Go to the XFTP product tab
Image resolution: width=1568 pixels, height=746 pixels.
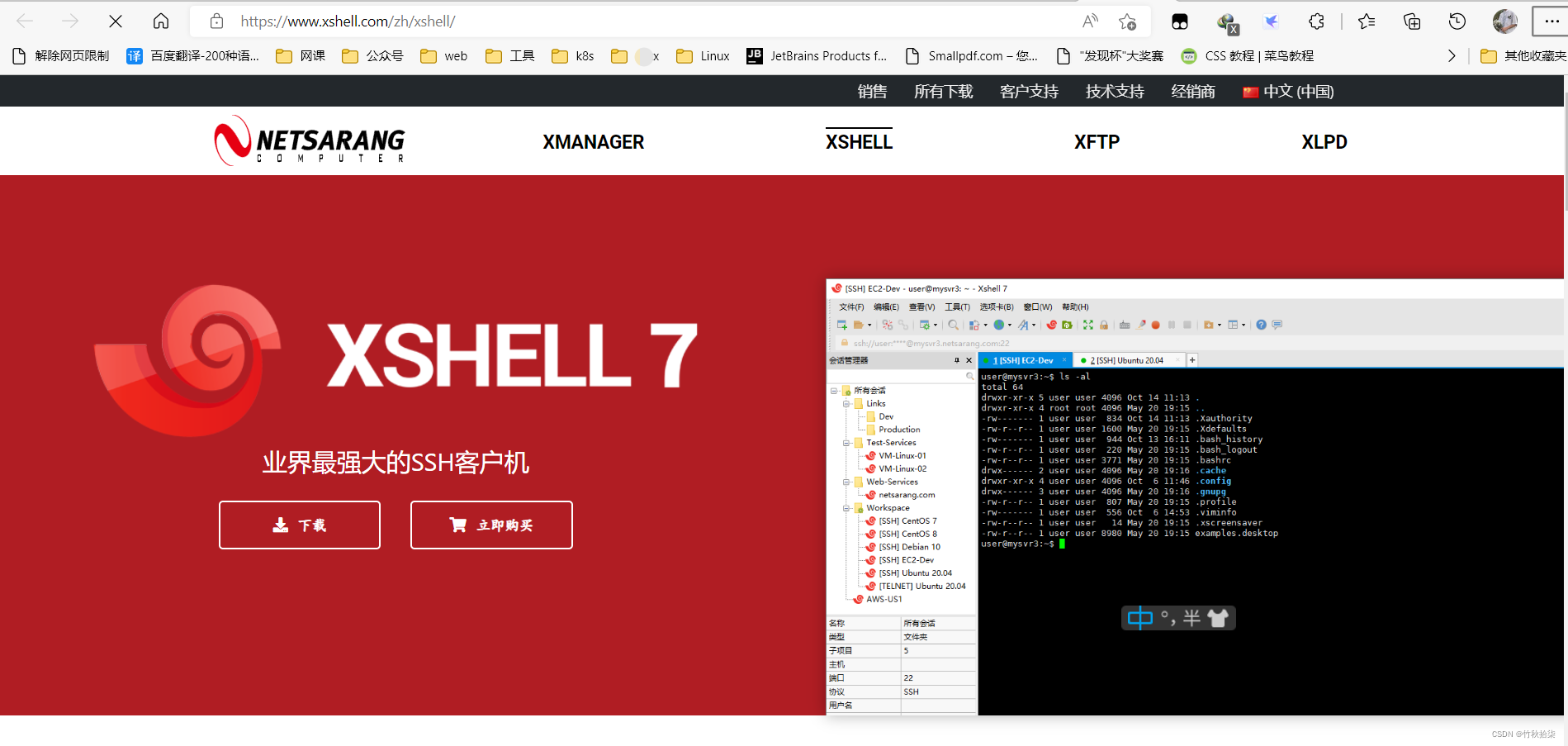(1097, 142)
